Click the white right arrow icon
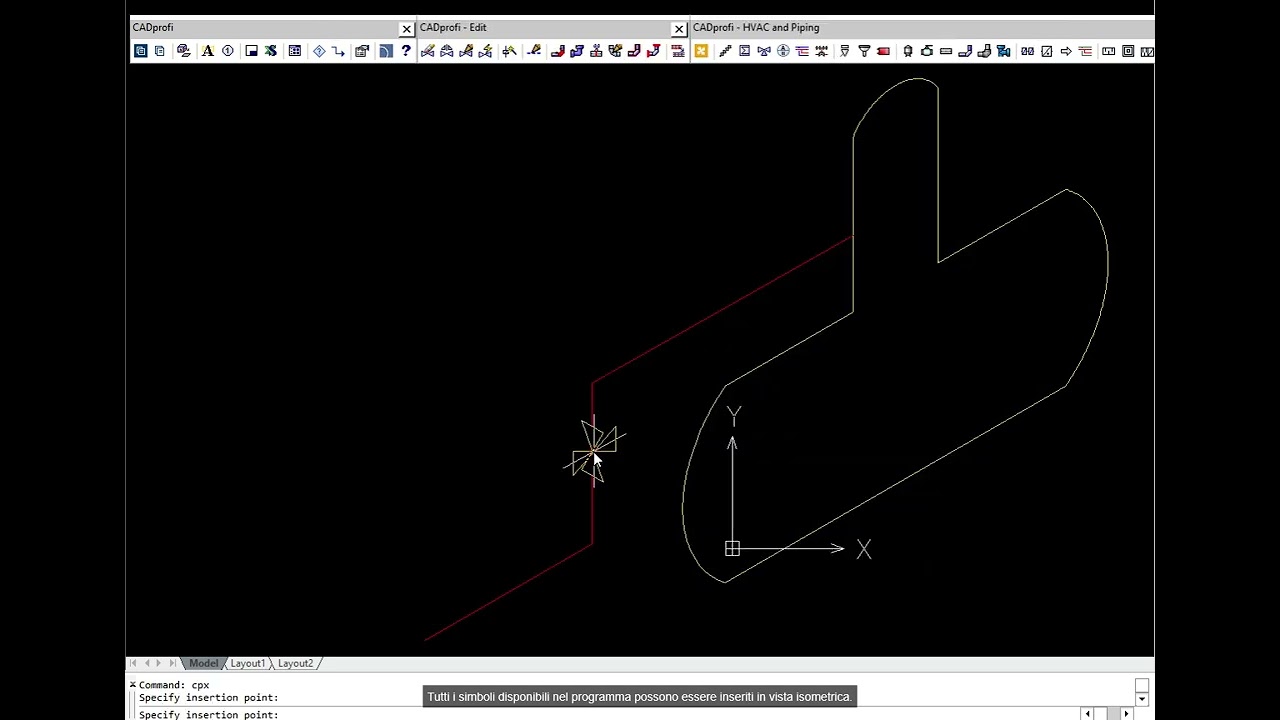The height and width of the screenshot is (720, 1280). 1066,51
